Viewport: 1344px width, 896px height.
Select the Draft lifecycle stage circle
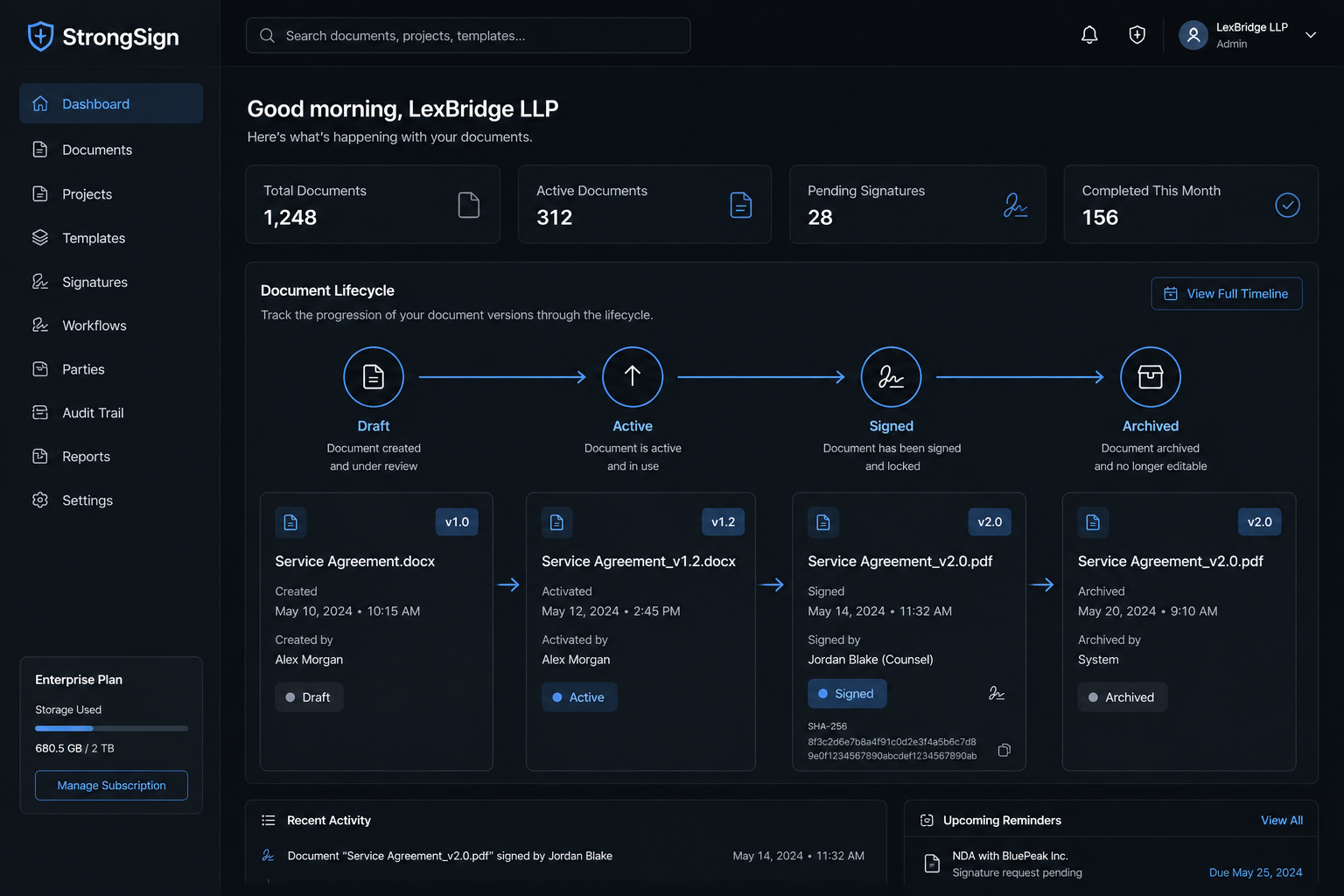(x=374, y=377)
